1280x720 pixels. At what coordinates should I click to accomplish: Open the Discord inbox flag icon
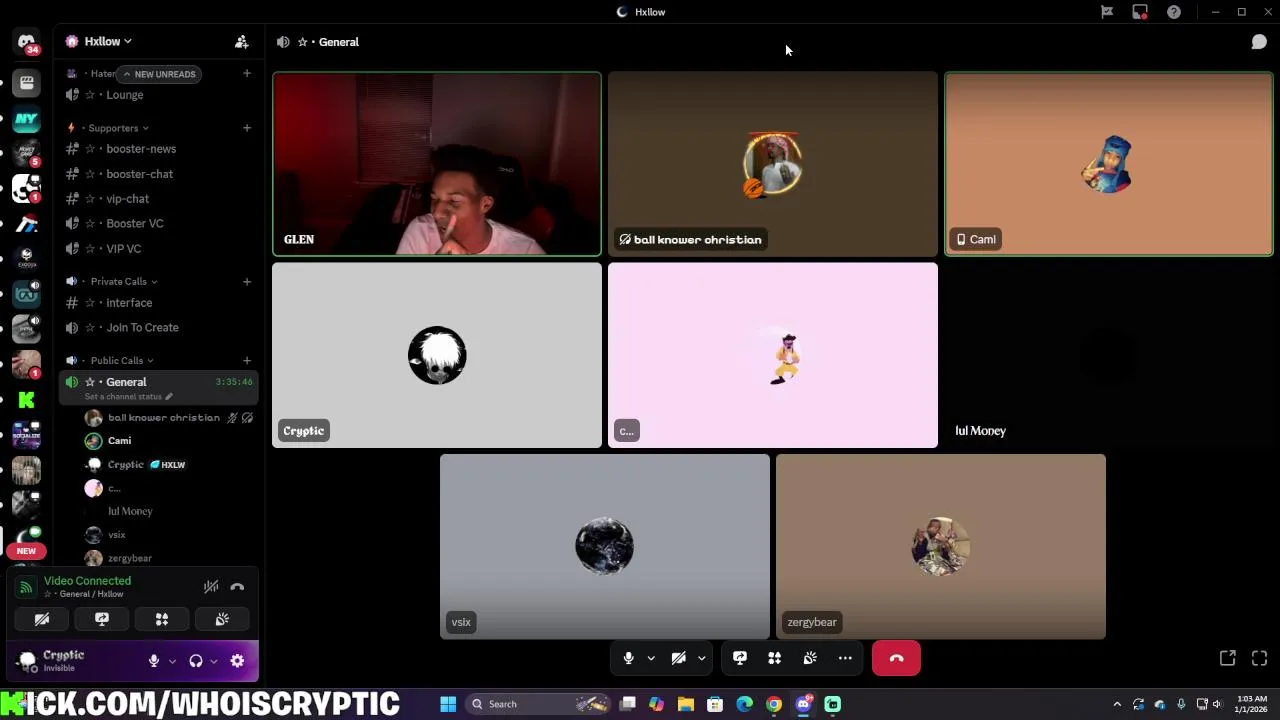[1107, 12]
